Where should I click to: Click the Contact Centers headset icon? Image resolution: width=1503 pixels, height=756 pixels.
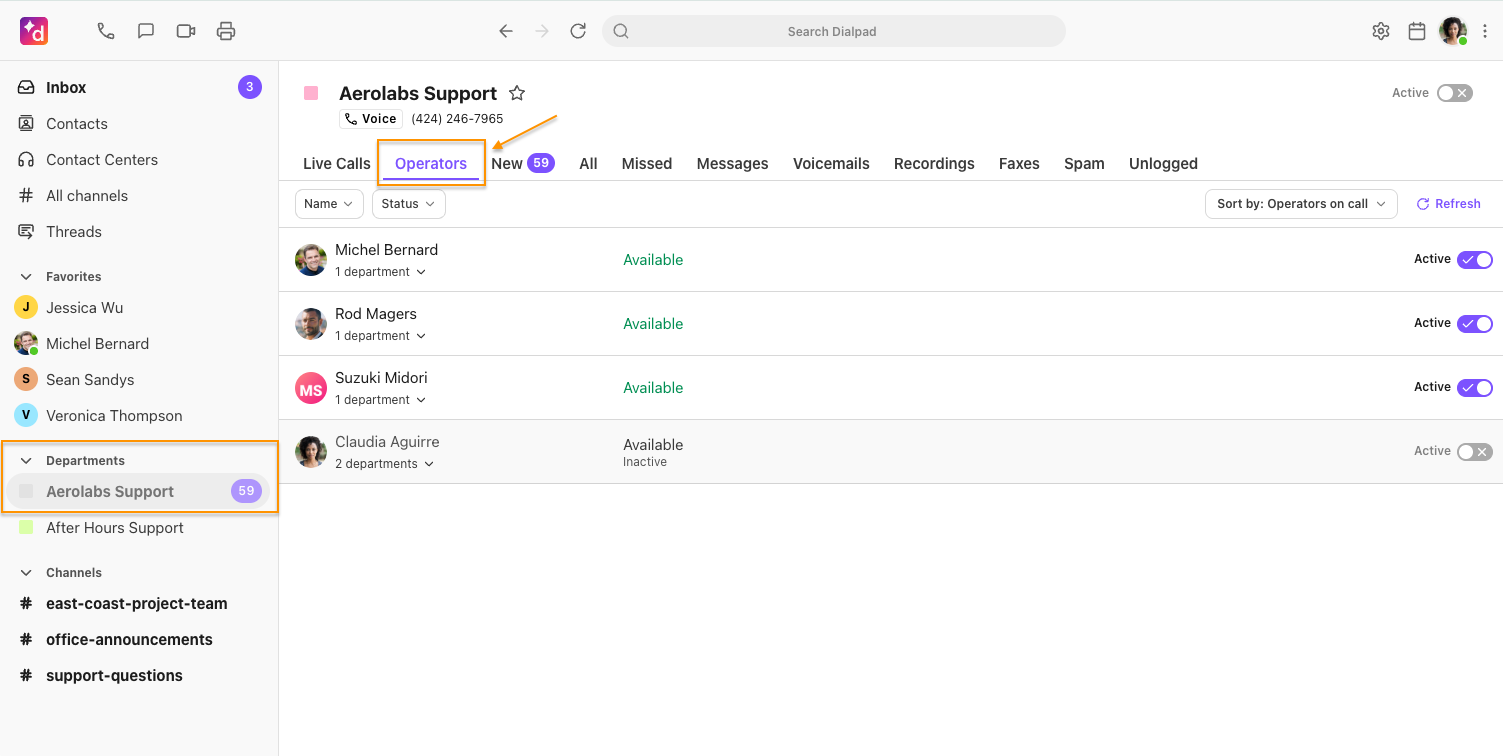pos(27,160)
